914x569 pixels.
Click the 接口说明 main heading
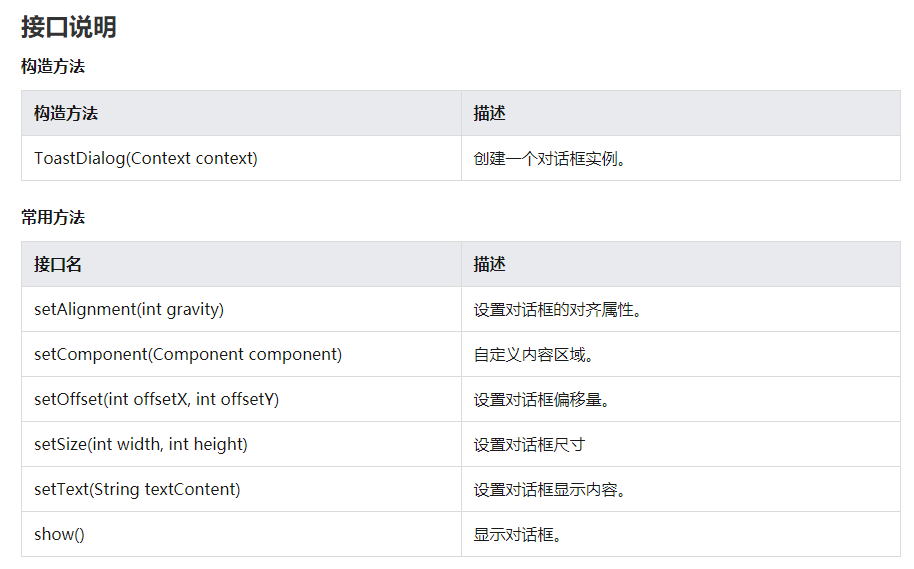(x=69, y=27)
